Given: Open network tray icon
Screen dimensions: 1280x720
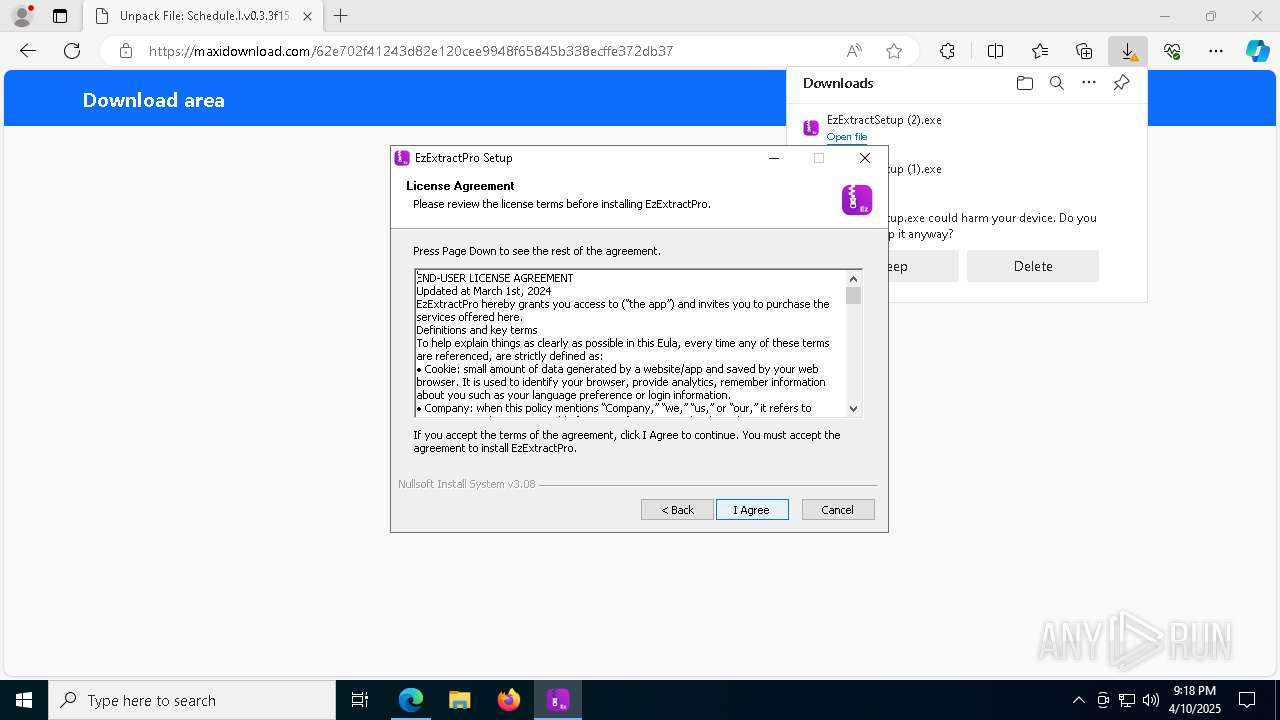Looking at the screenshot, I should click(x=1127, y=700).
